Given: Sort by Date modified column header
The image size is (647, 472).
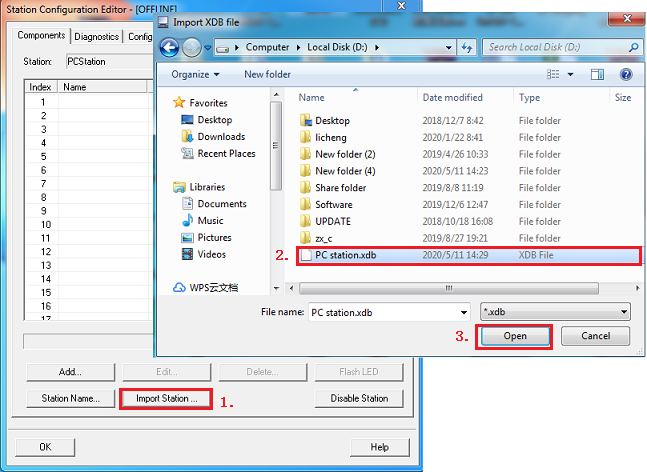Looking at the screenshot, I should point(453,98).
